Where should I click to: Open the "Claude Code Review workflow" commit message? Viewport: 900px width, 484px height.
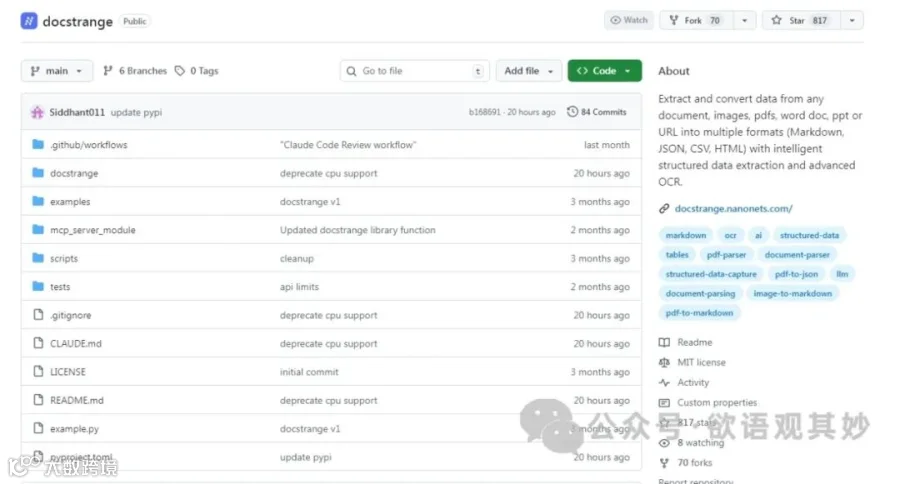[348, 145]
